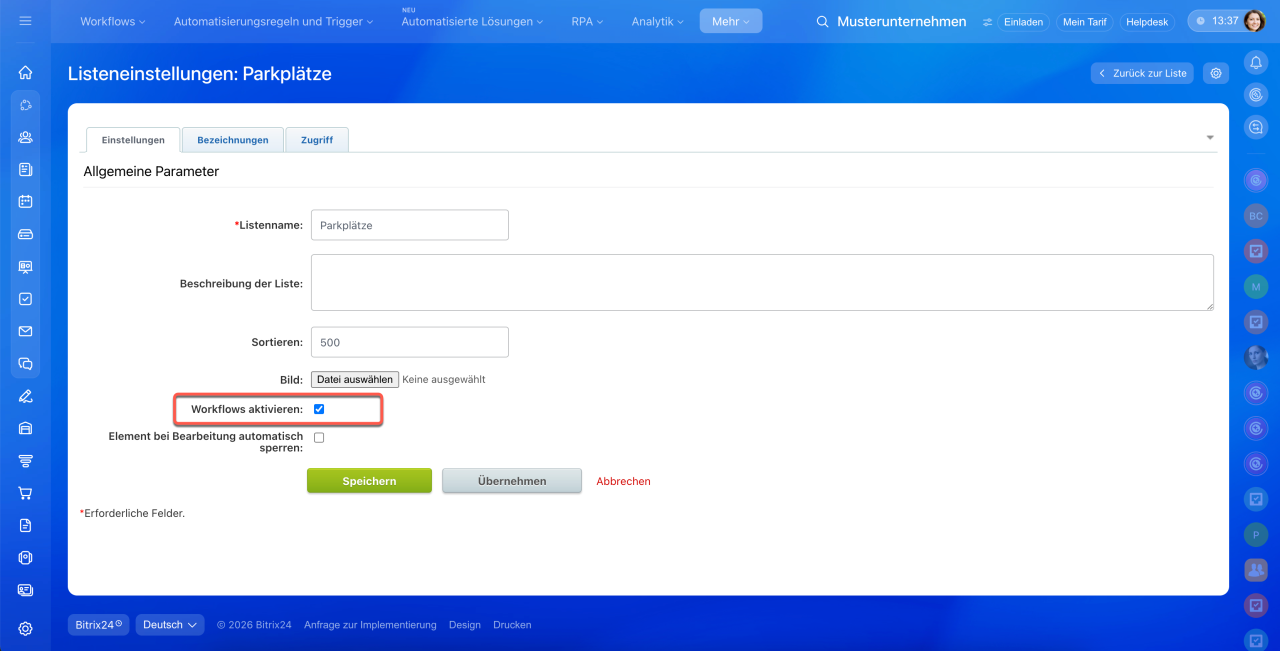Click the Drucken footer link
The height and width of the screenshot is (651, 1280).
512,625
